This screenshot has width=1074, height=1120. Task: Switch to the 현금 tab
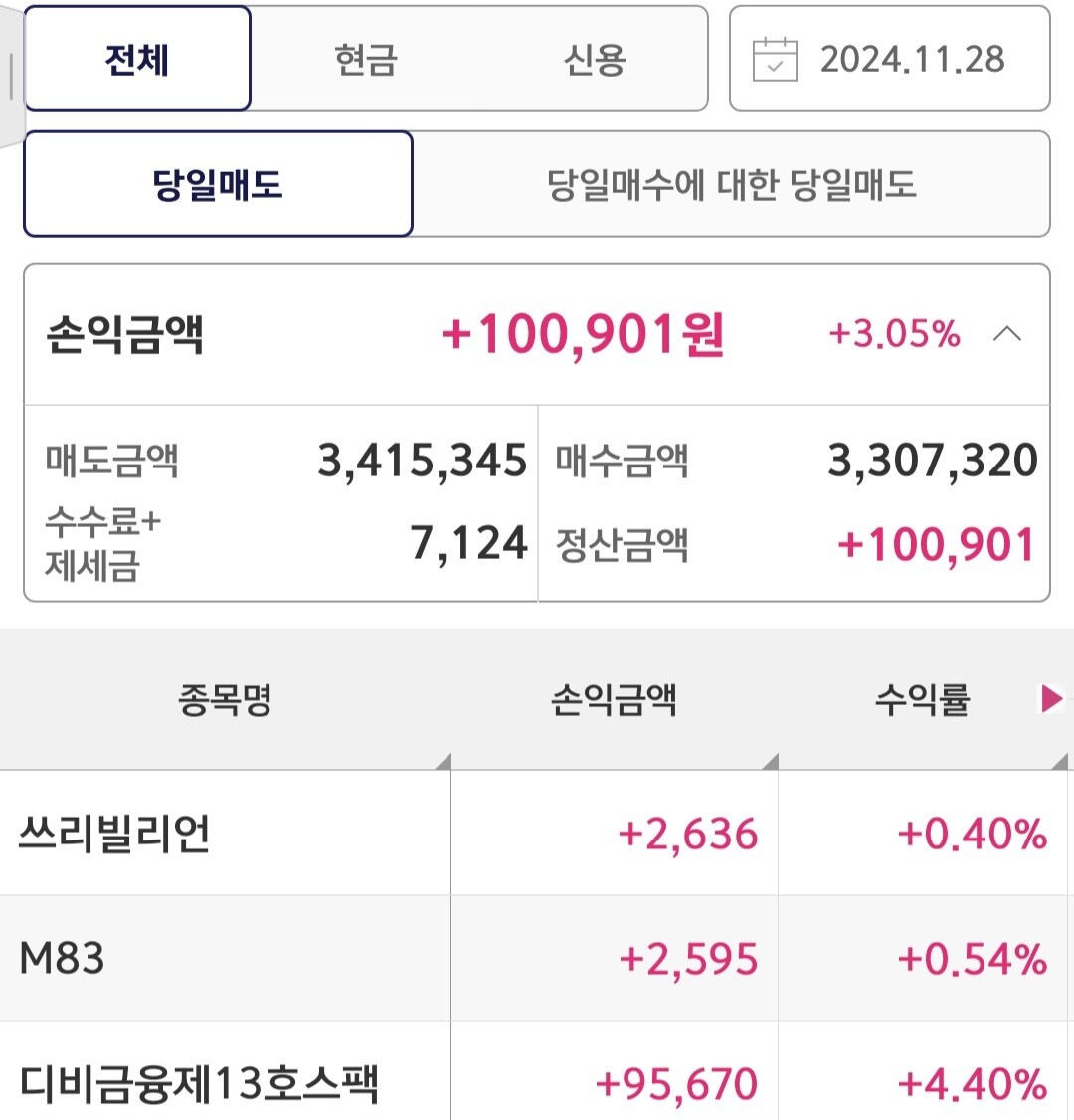click(x=366, y=60)
